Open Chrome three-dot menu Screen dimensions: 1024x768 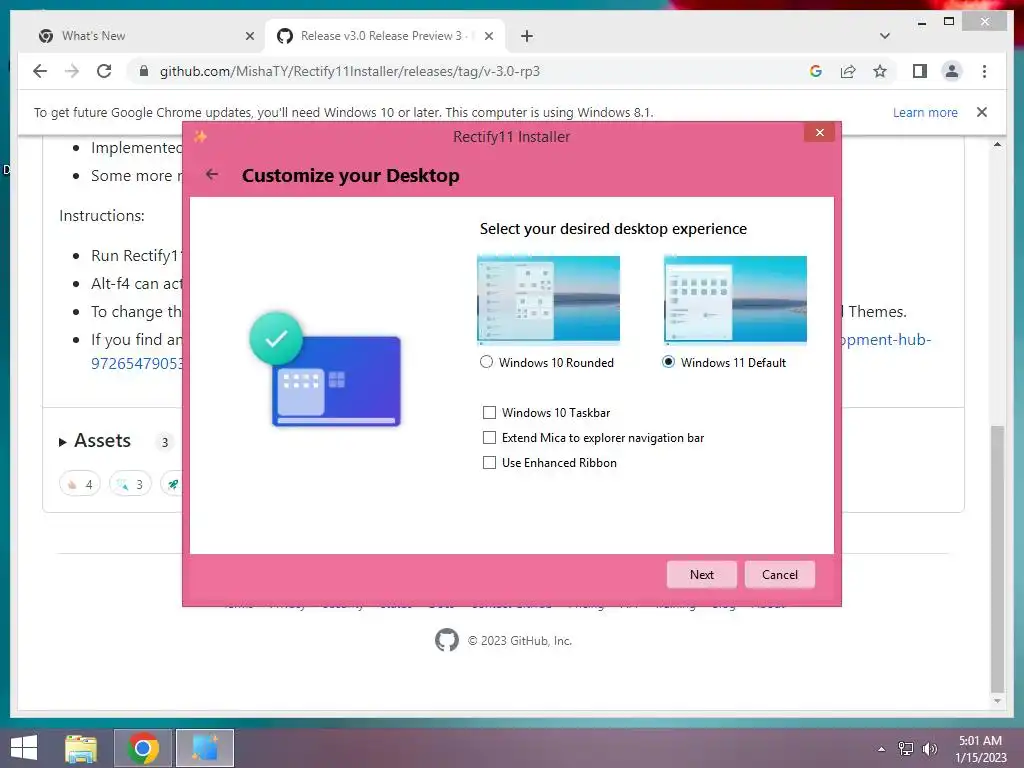click(984, 71)
